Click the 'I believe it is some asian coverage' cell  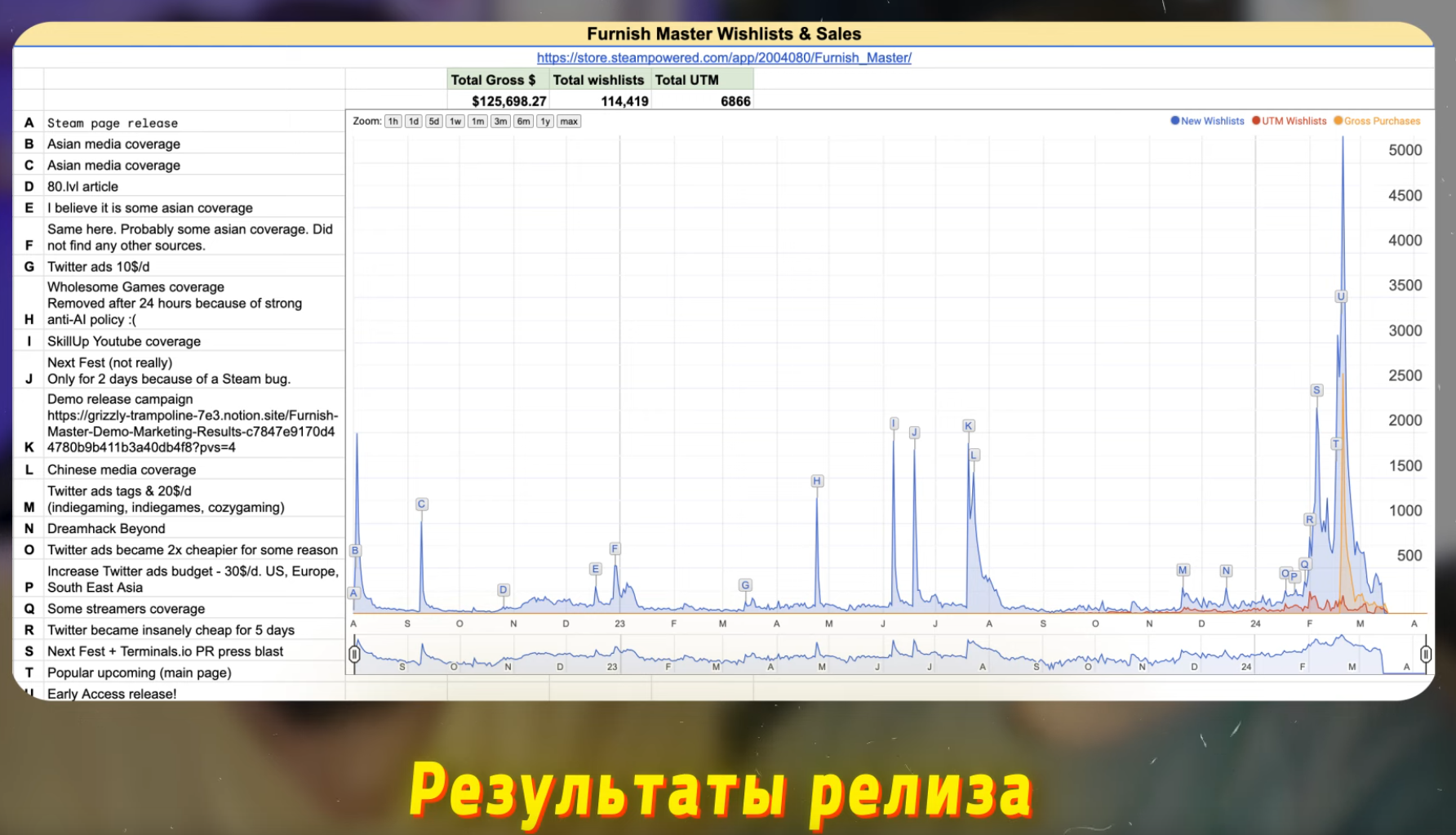click(194, 207)
